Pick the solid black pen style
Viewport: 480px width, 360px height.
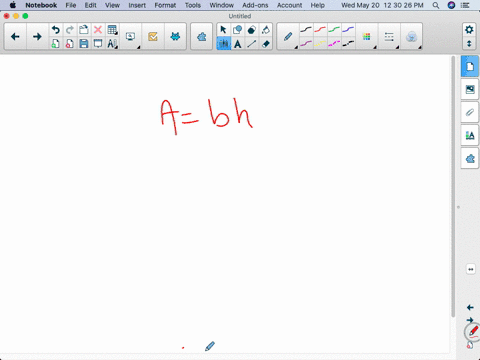click(x=306, y=30)
